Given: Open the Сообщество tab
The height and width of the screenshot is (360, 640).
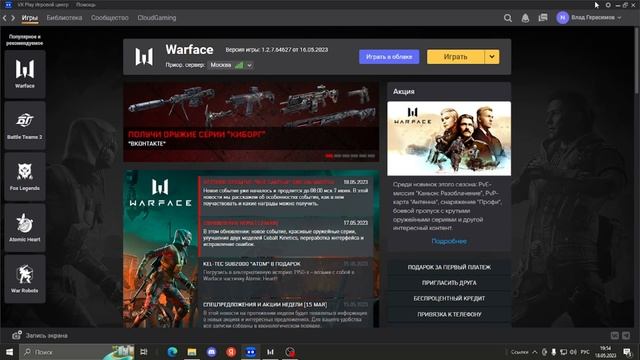Looking at the screenshot, I should click(110, 18).
